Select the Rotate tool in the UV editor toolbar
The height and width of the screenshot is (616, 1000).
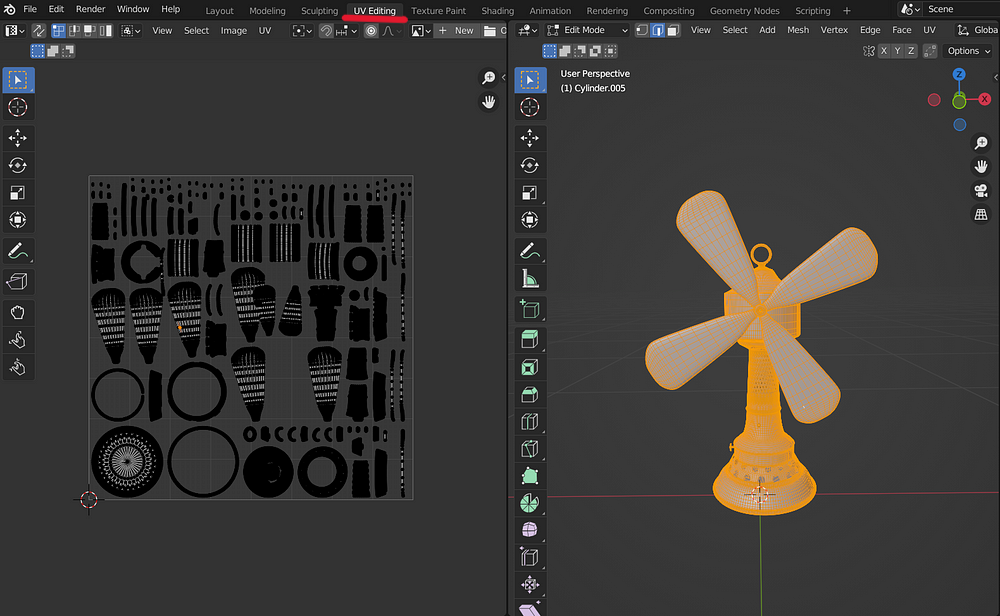click(x=18, y=165)
